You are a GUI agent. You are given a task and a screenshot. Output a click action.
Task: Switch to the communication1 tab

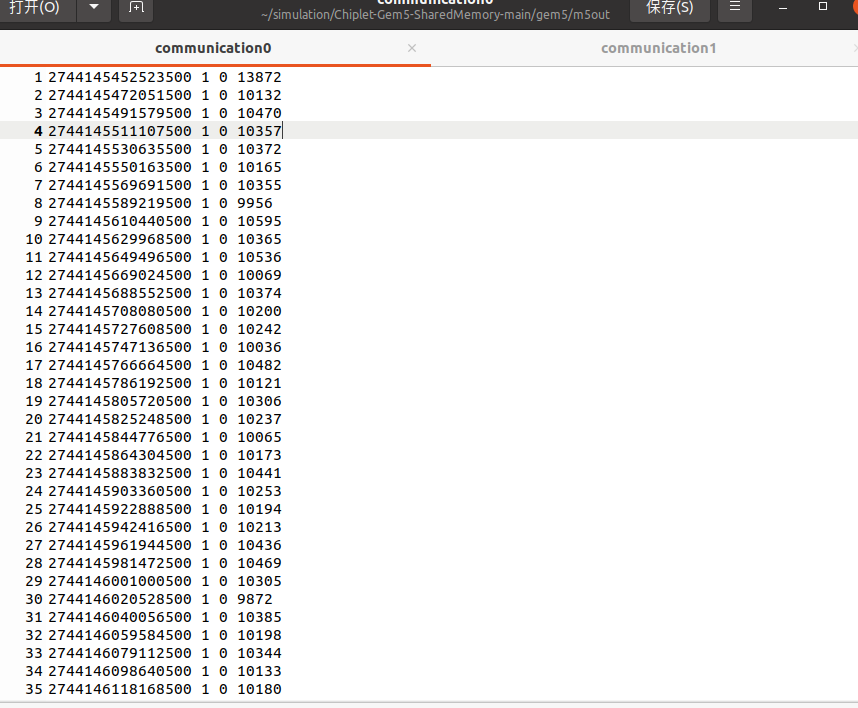[x=658, y=48]
